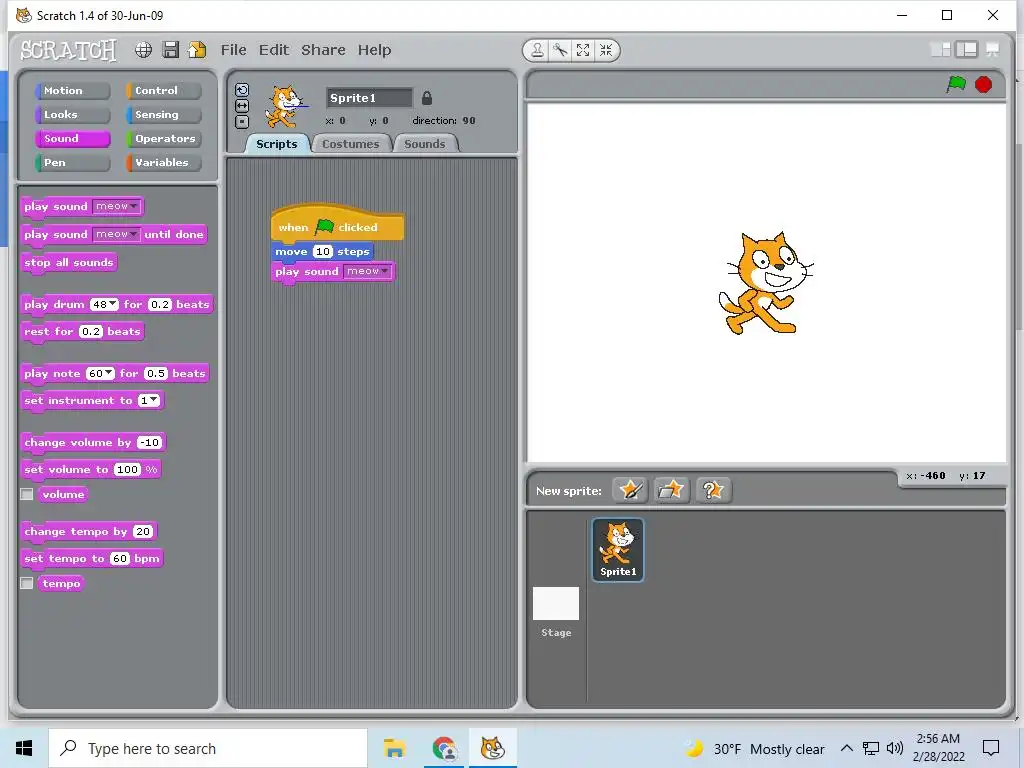1024x768 pixels.
Task: Choose new sprite from file
Action: tap(671, 490)
